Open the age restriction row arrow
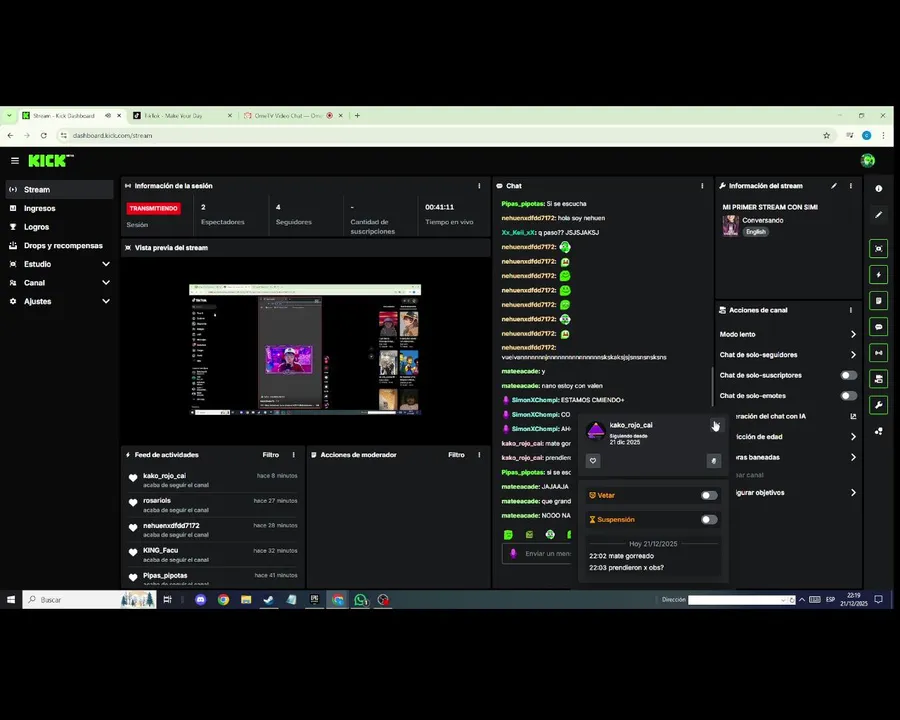This screenshot has height=720, width=900. (x=853, y=437)
